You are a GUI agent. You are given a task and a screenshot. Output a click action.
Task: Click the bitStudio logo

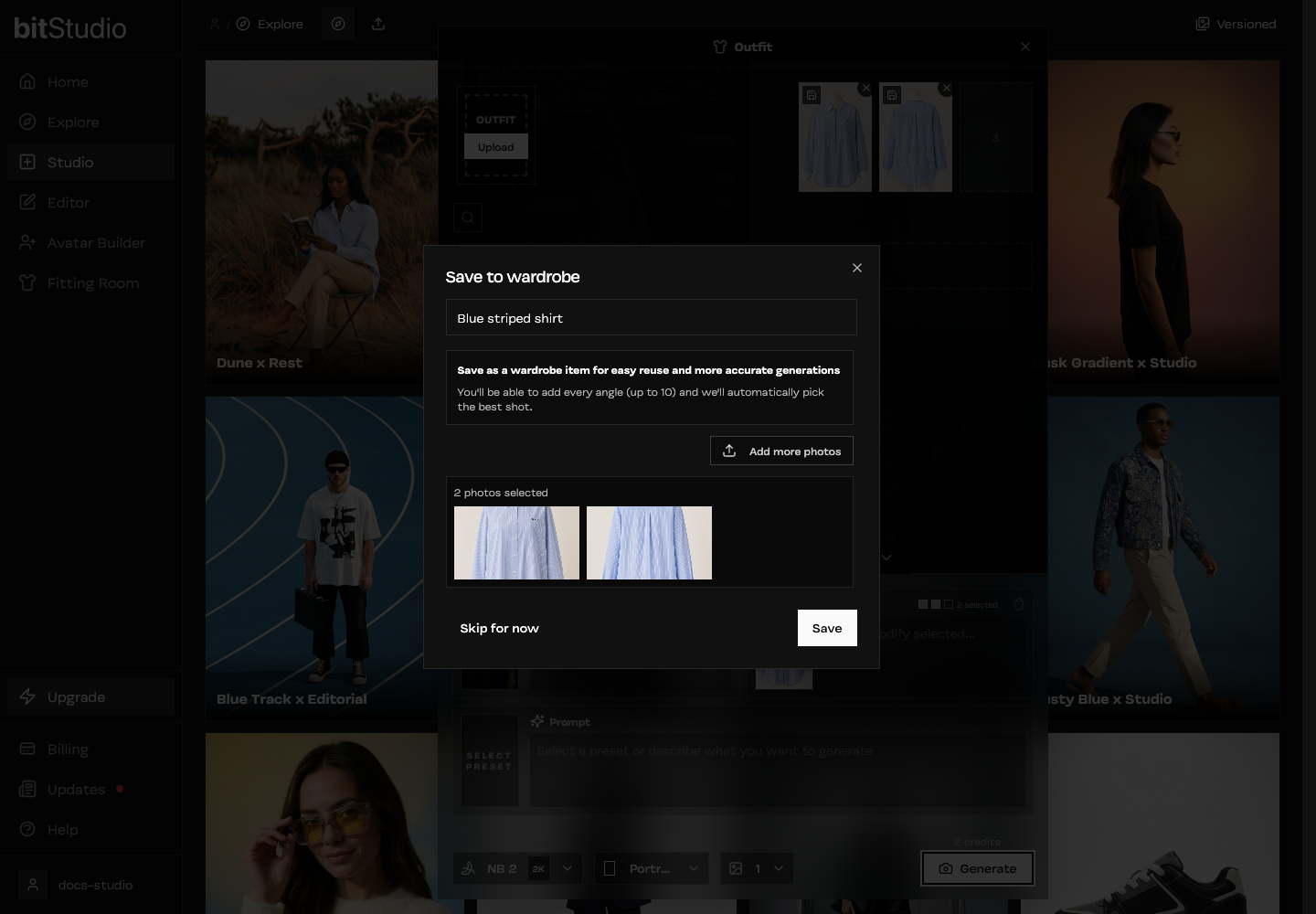click(70, 27)
